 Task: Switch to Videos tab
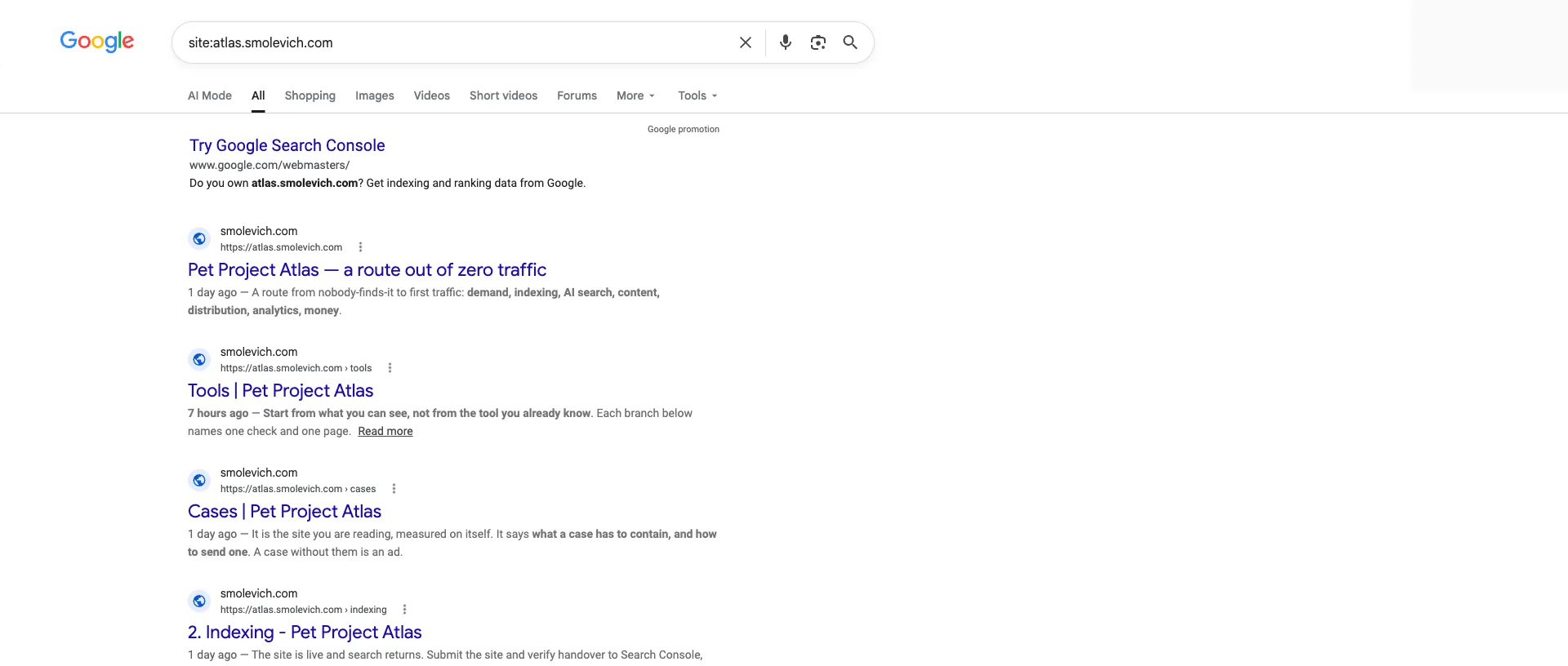point(432,95)
